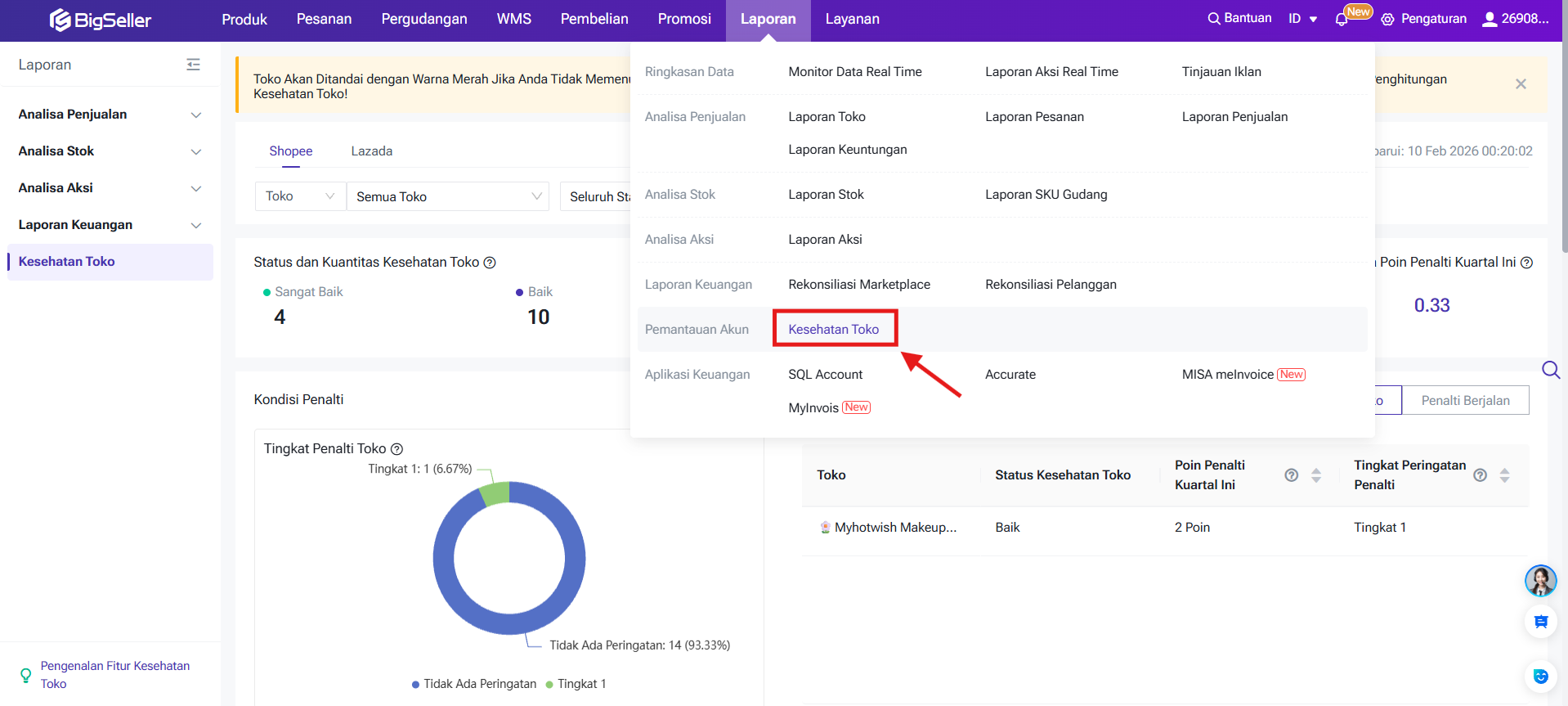Collapse the Laporan sidebar menu icon
This screenshot has width=1568, height=706.
pos(193,65)
